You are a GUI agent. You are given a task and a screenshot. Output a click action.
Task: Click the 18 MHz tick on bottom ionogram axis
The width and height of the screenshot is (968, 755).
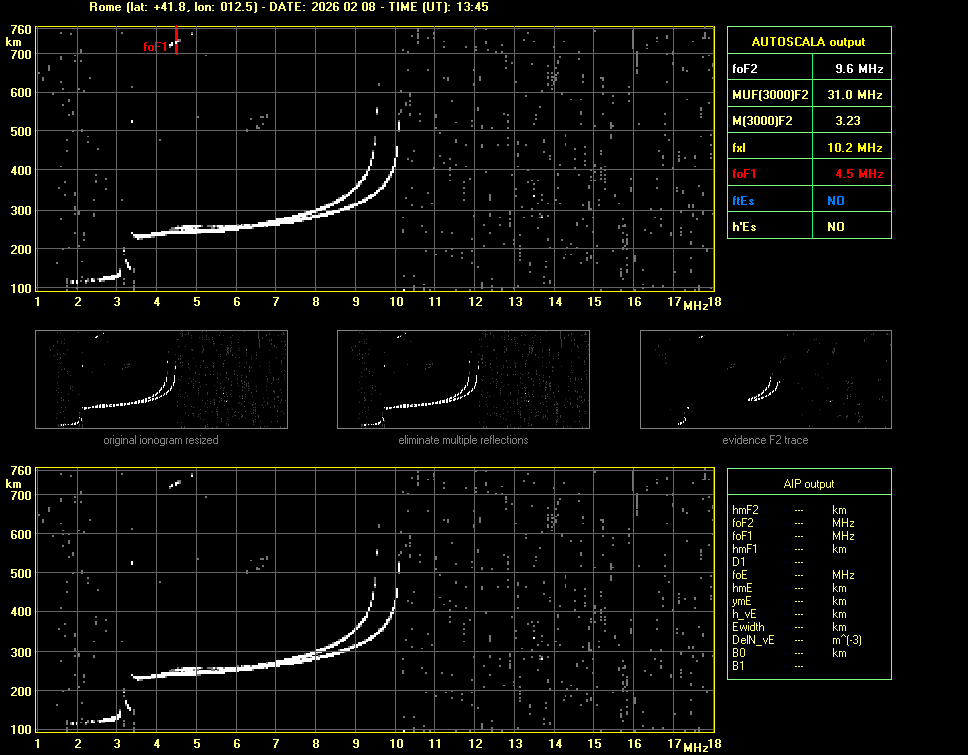pyautogui.click(x=714, y=744)
